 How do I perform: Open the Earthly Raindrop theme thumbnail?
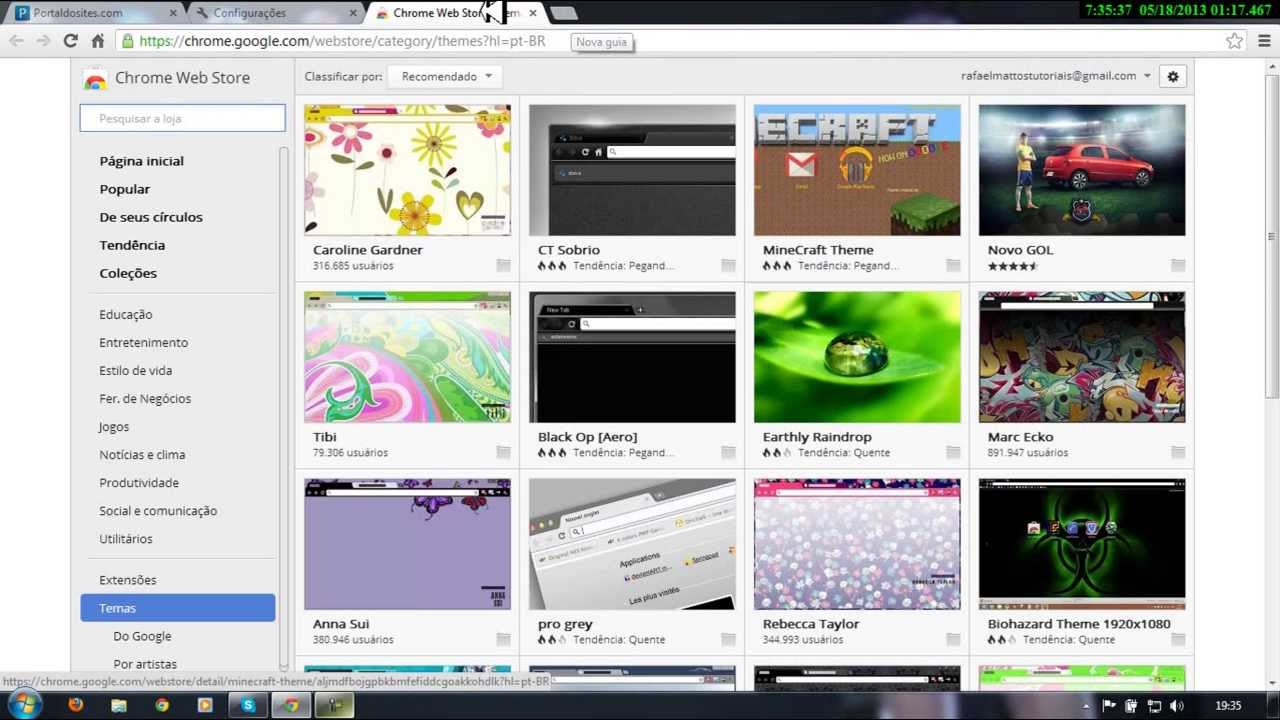(857, 357)
